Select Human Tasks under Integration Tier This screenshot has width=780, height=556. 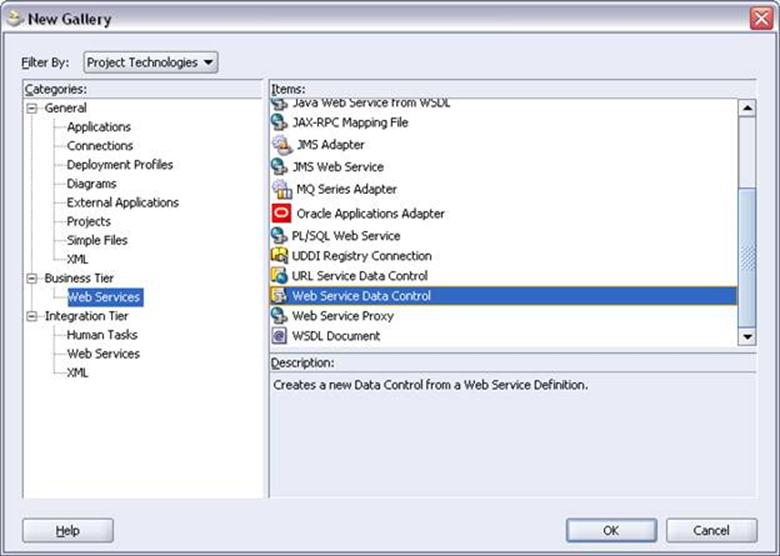pyautogui.click(x=102, y=335)
